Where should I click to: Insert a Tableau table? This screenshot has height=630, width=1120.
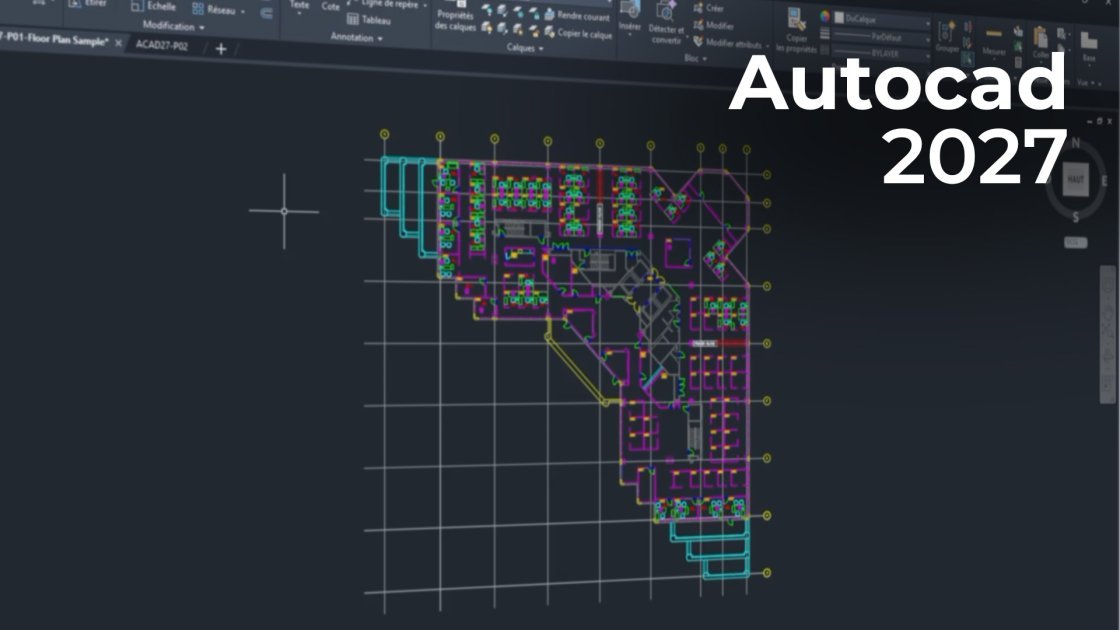coord(369,20)
